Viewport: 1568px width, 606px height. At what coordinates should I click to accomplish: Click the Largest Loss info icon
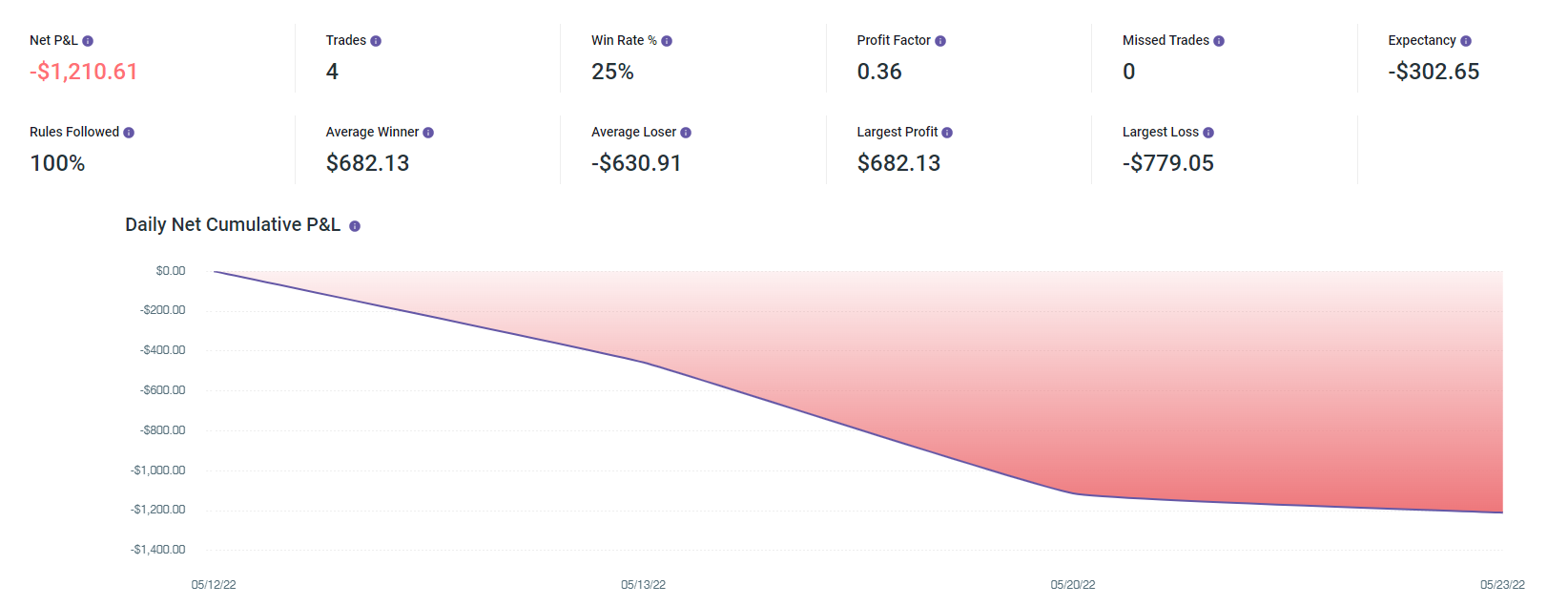coord(1208,133)
